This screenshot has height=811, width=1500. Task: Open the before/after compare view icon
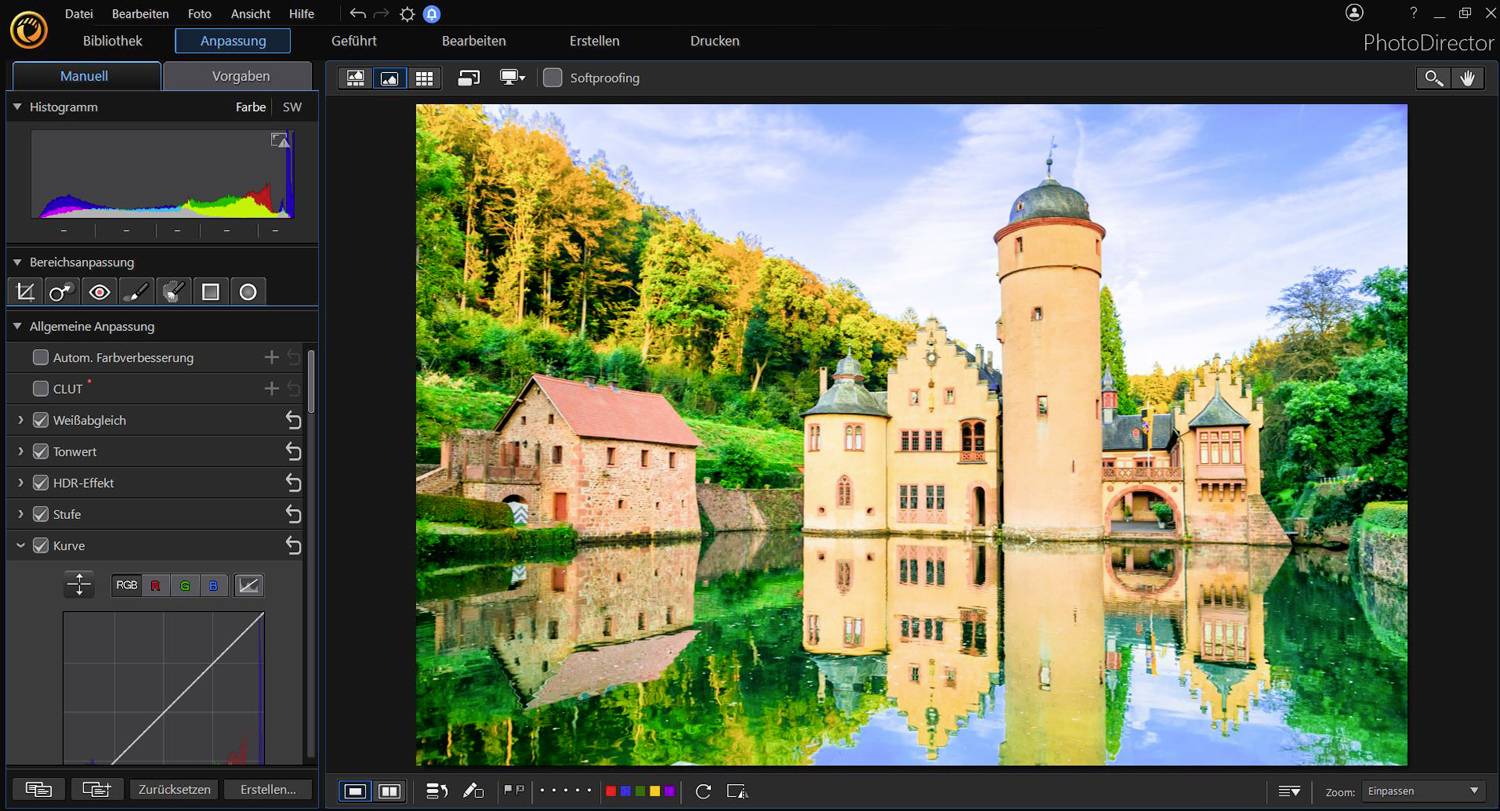389,790
